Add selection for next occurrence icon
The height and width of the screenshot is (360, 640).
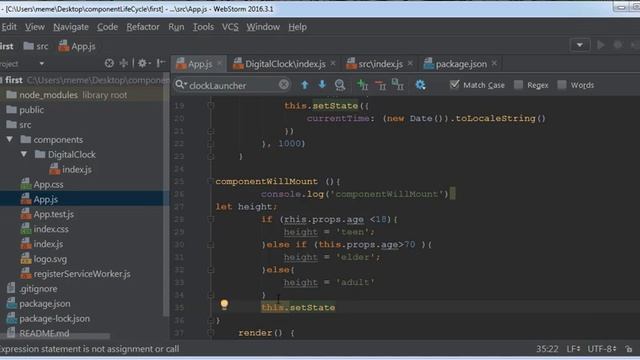pos(362,85)
